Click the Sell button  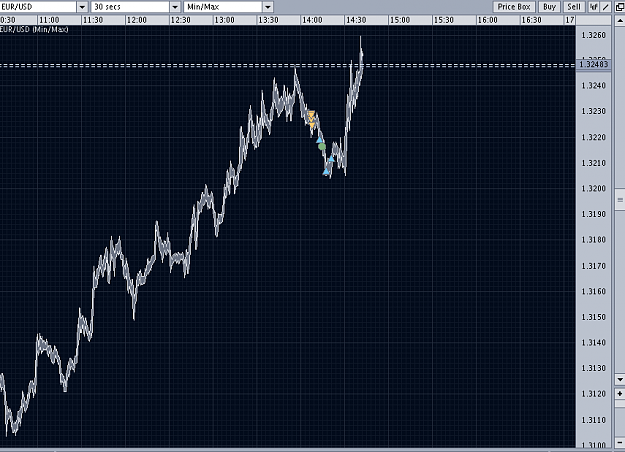coord(574,7)
